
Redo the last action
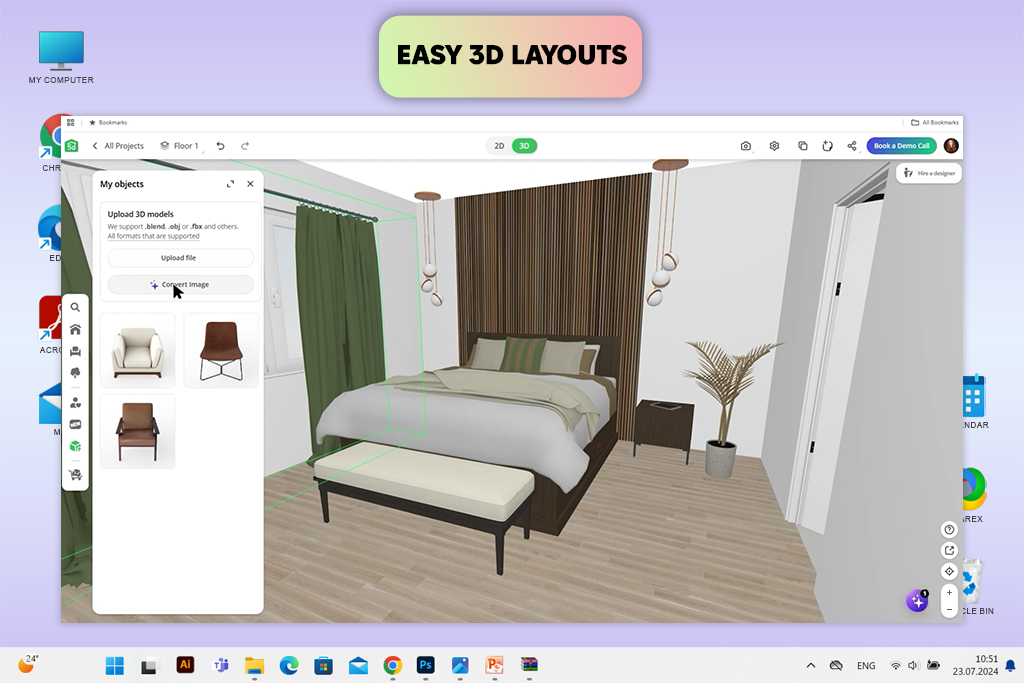pos(245,146)
